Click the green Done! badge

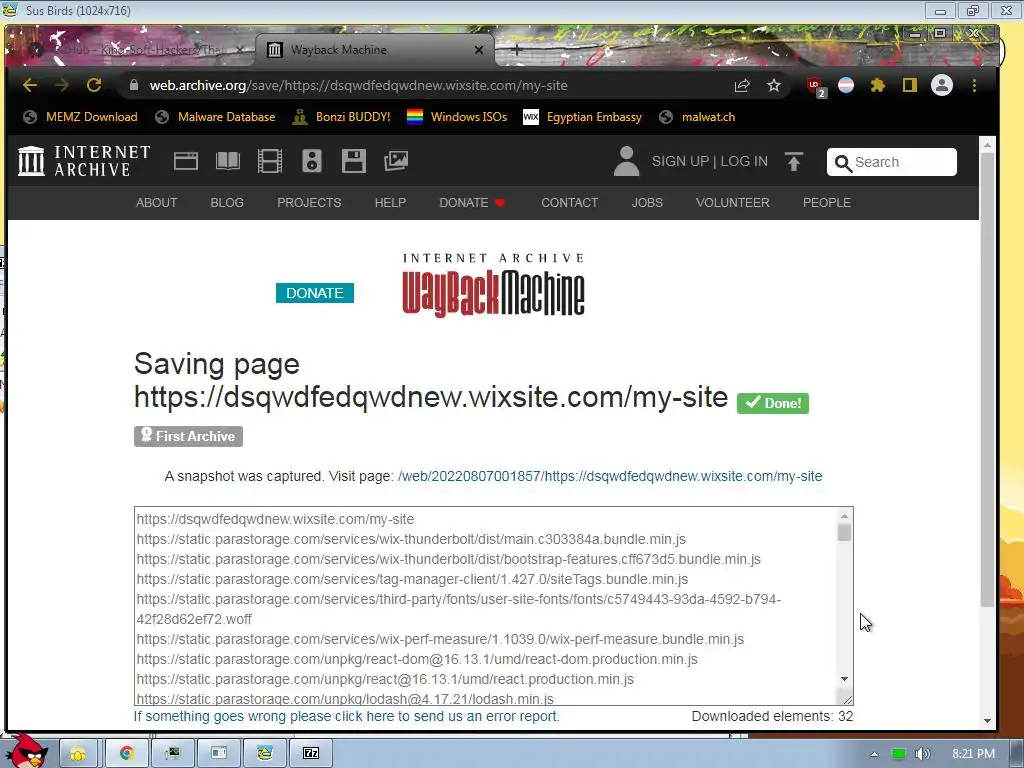pyautogui.click(x=773, y=403)
